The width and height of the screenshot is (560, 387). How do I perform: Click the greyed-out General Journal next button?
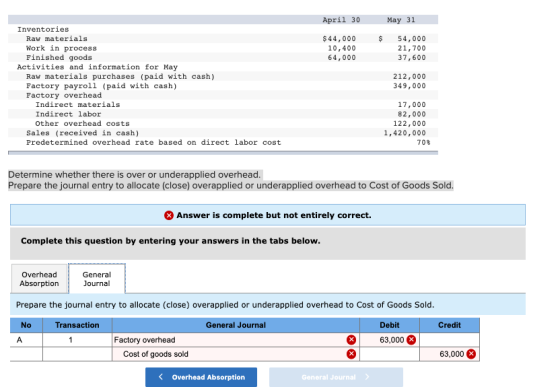(x=336, y=377)
